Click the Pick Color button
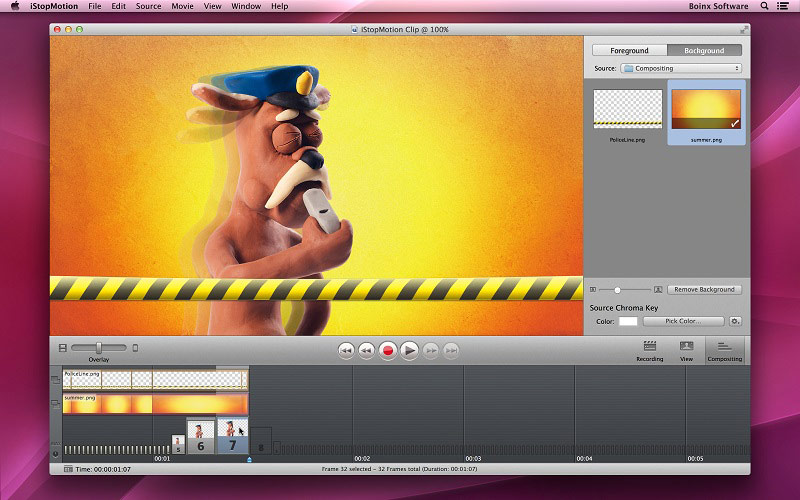This screenshot has height=500, width=800. tap(683, 321)
